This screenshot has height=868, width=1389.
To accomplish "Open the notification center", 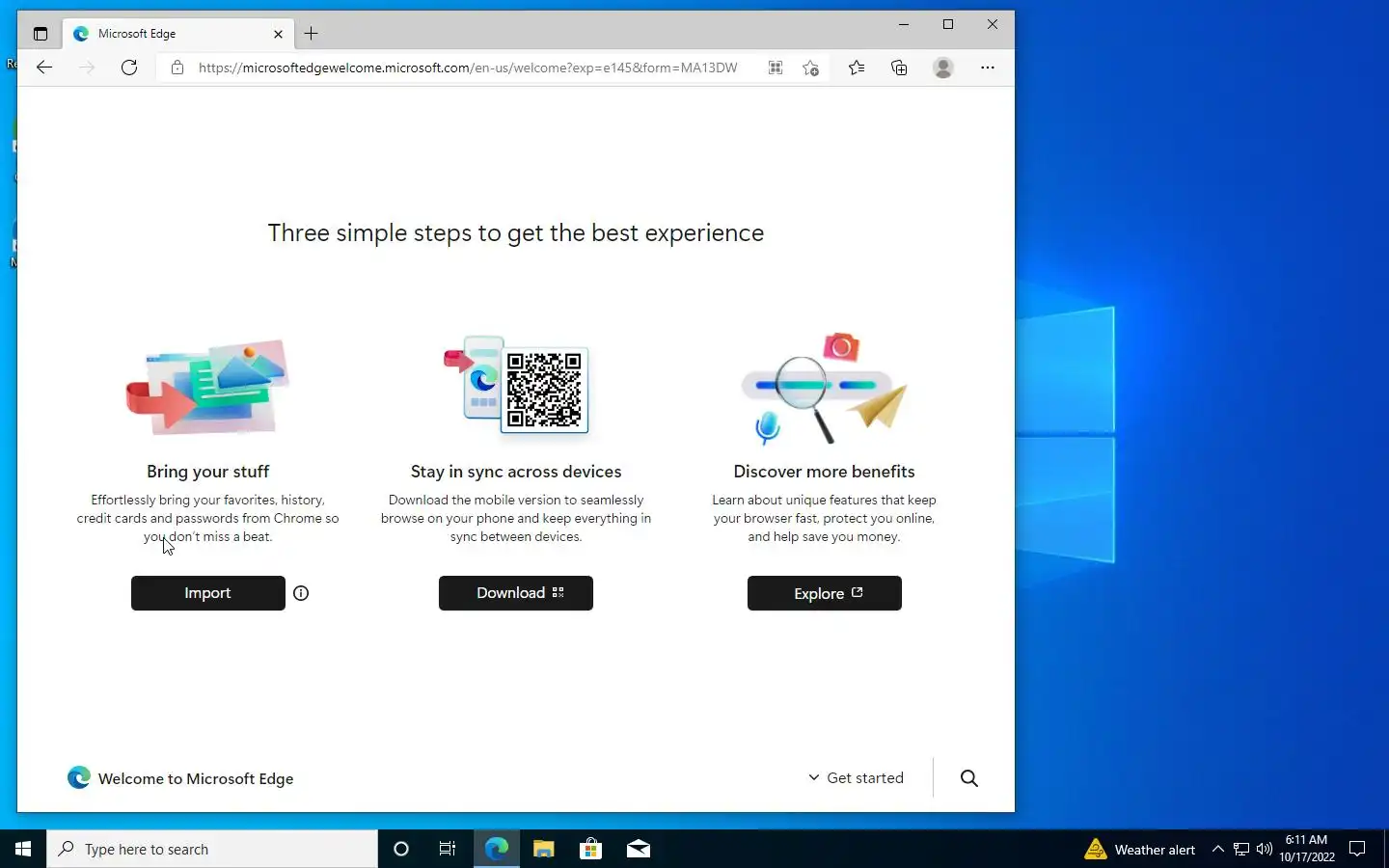I will click(1357, 849).
